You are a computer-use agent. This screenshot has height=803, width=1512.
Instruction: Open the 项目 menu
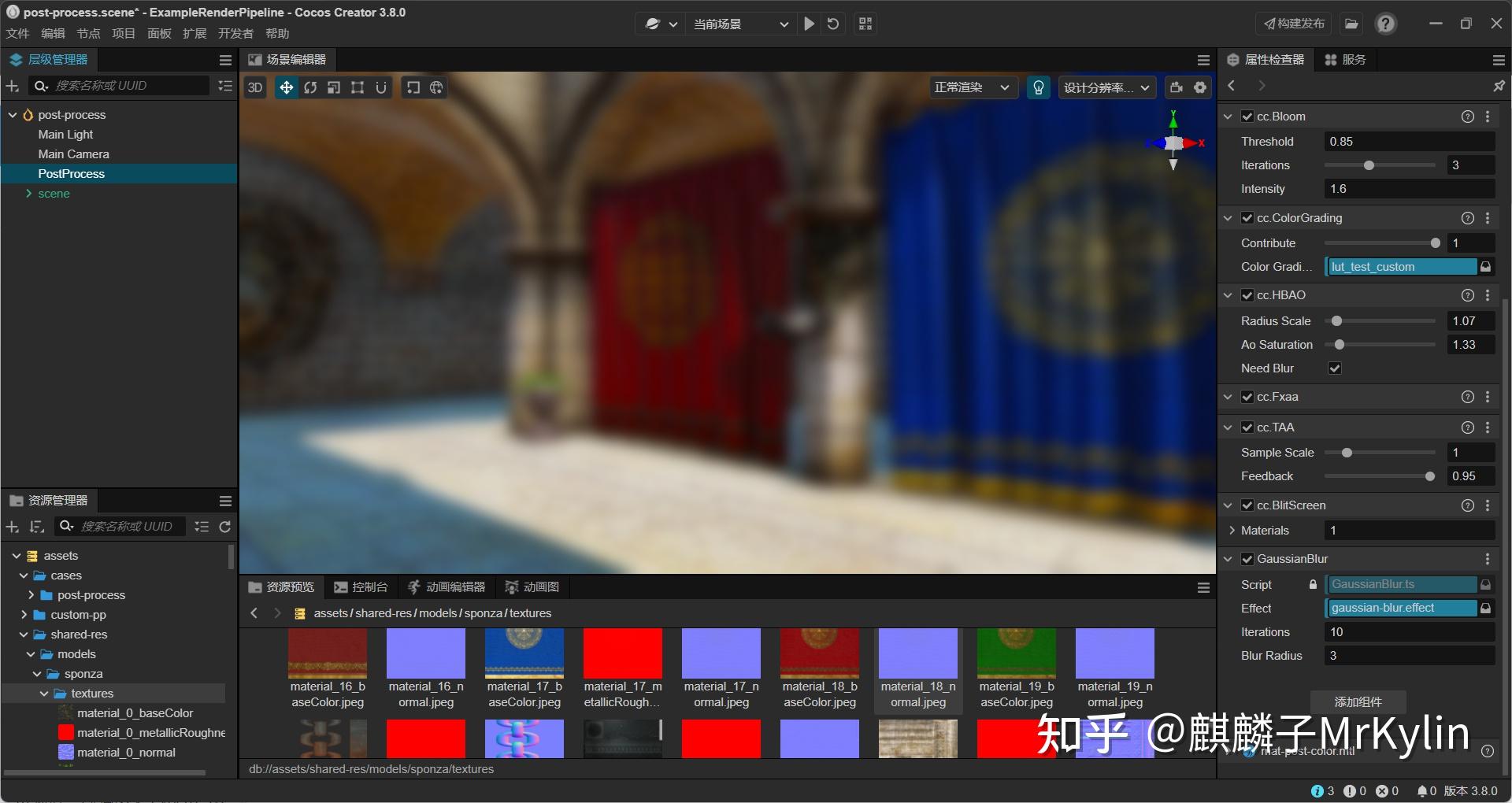(123, 33)
